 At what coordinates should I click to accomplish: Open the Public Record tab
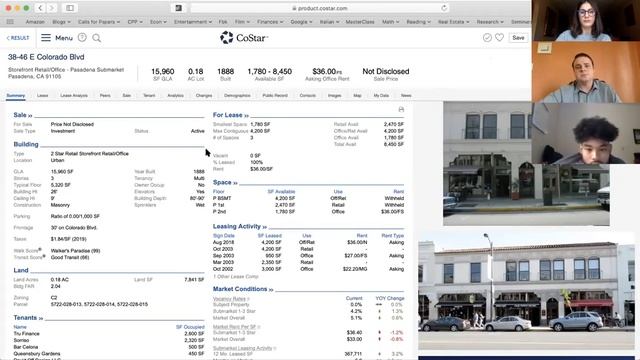tap(275, 95)
